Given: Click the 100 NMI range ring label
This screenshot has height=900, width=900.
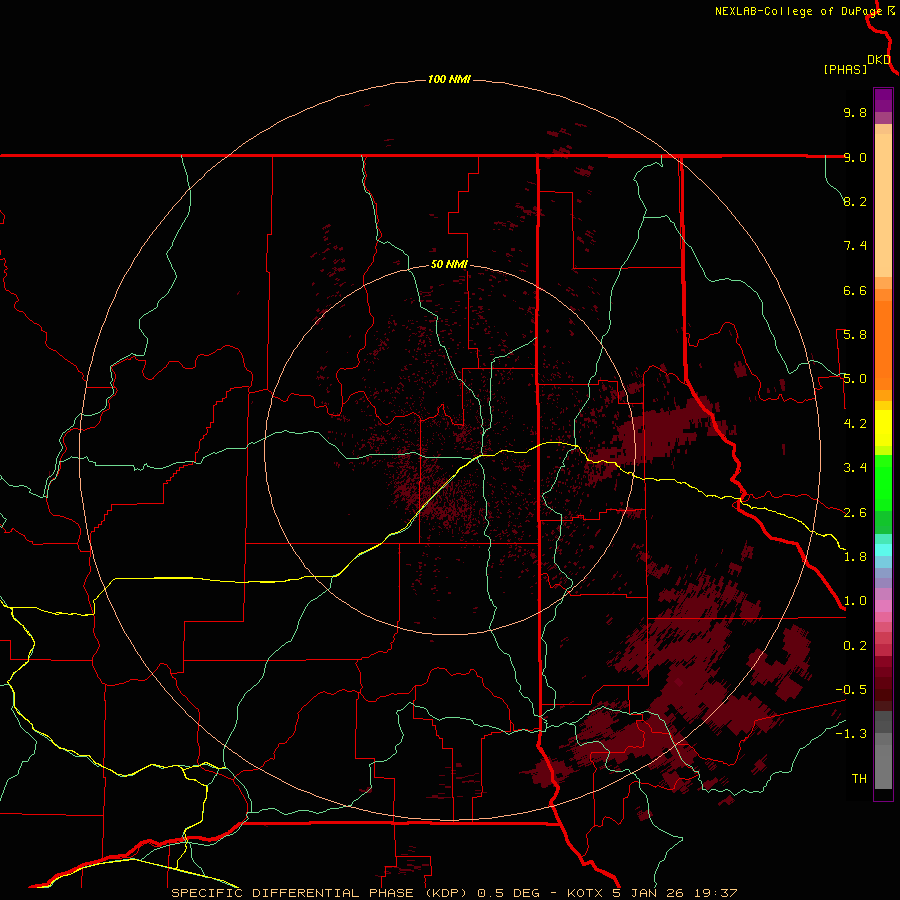Looking at the screenshot, I should click(x=449, y=79).
